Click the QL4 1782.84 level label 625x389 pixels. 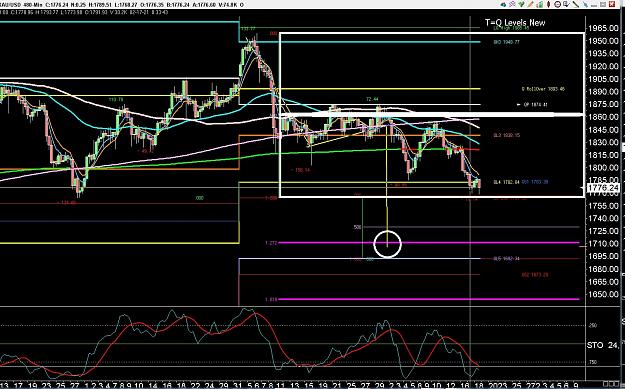(x=506, y=182)
